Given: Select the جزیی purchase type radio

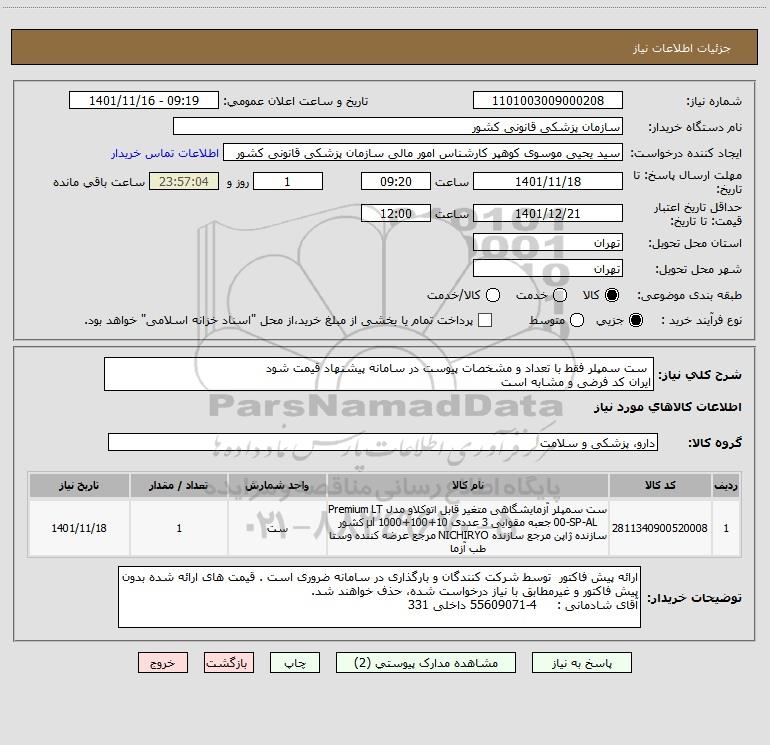Looking at the screenshot, I should coord(636,320).
